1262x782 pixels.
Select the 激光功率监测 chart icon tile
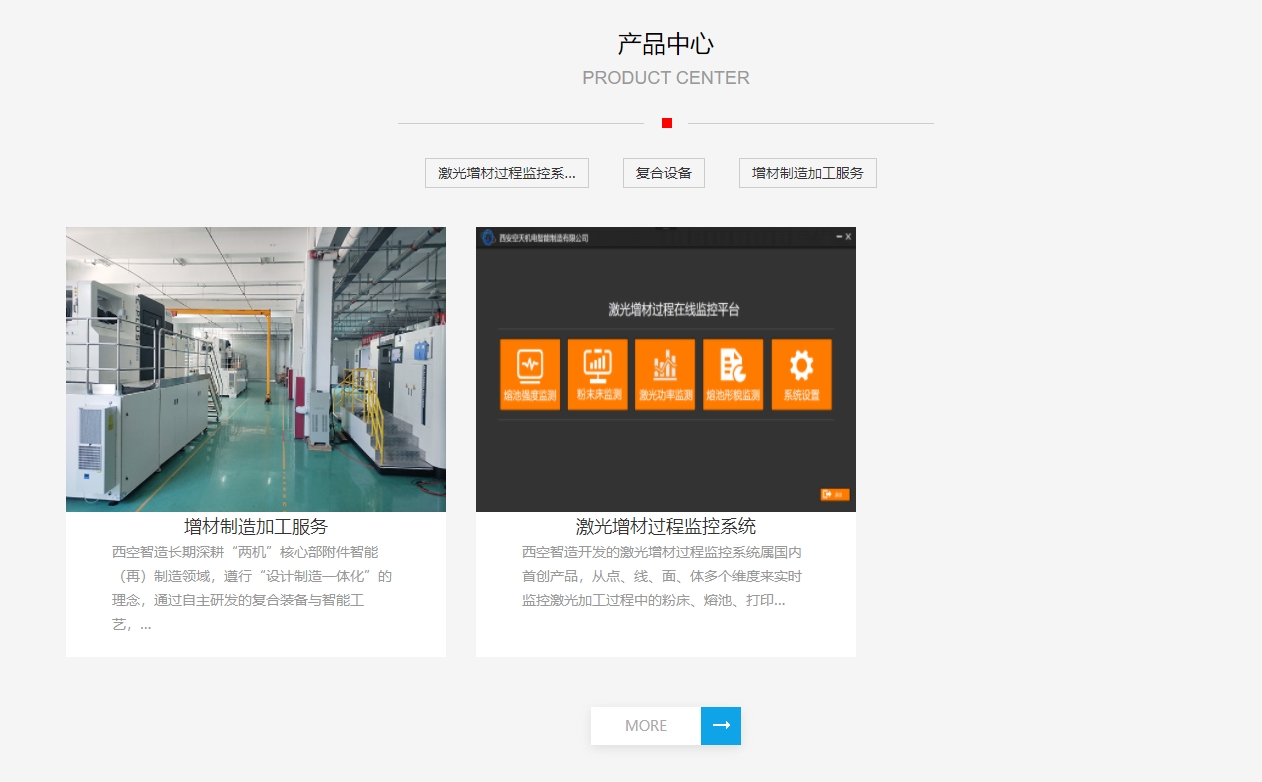click(x=665, y=374)
